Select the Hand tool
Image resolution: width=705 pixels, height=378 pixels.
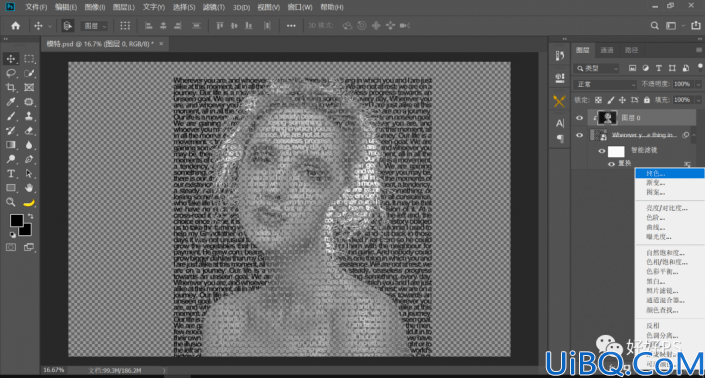click(29, 187)
